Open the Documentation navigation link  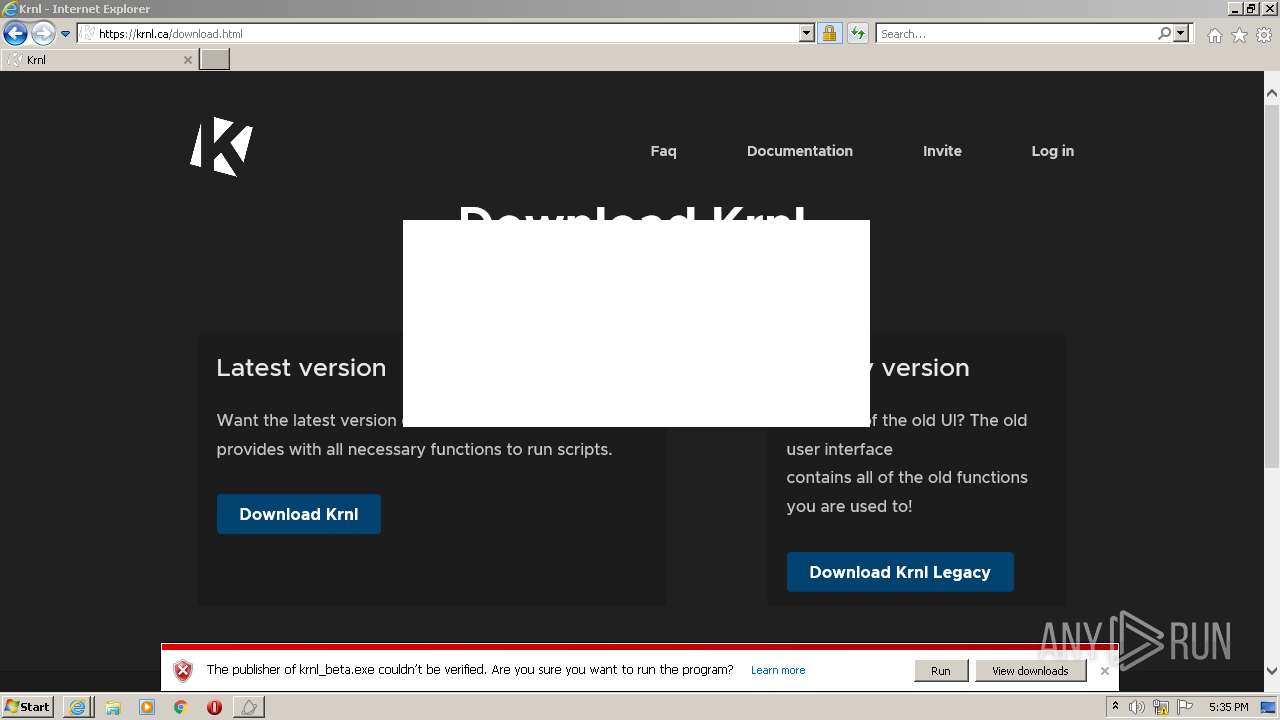800,151
